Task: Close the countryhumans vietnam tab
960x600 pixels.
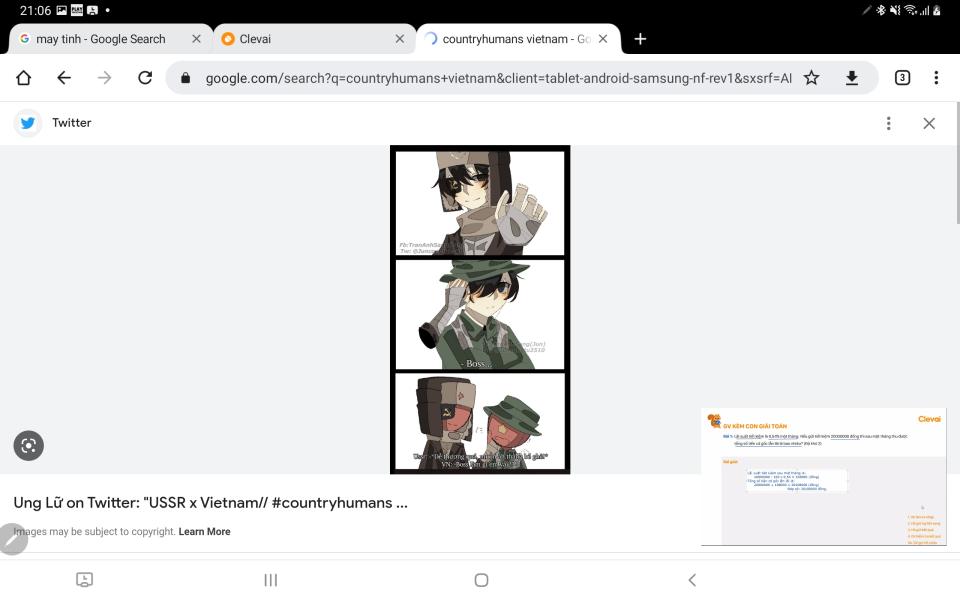Action: (x=603, y=39)
